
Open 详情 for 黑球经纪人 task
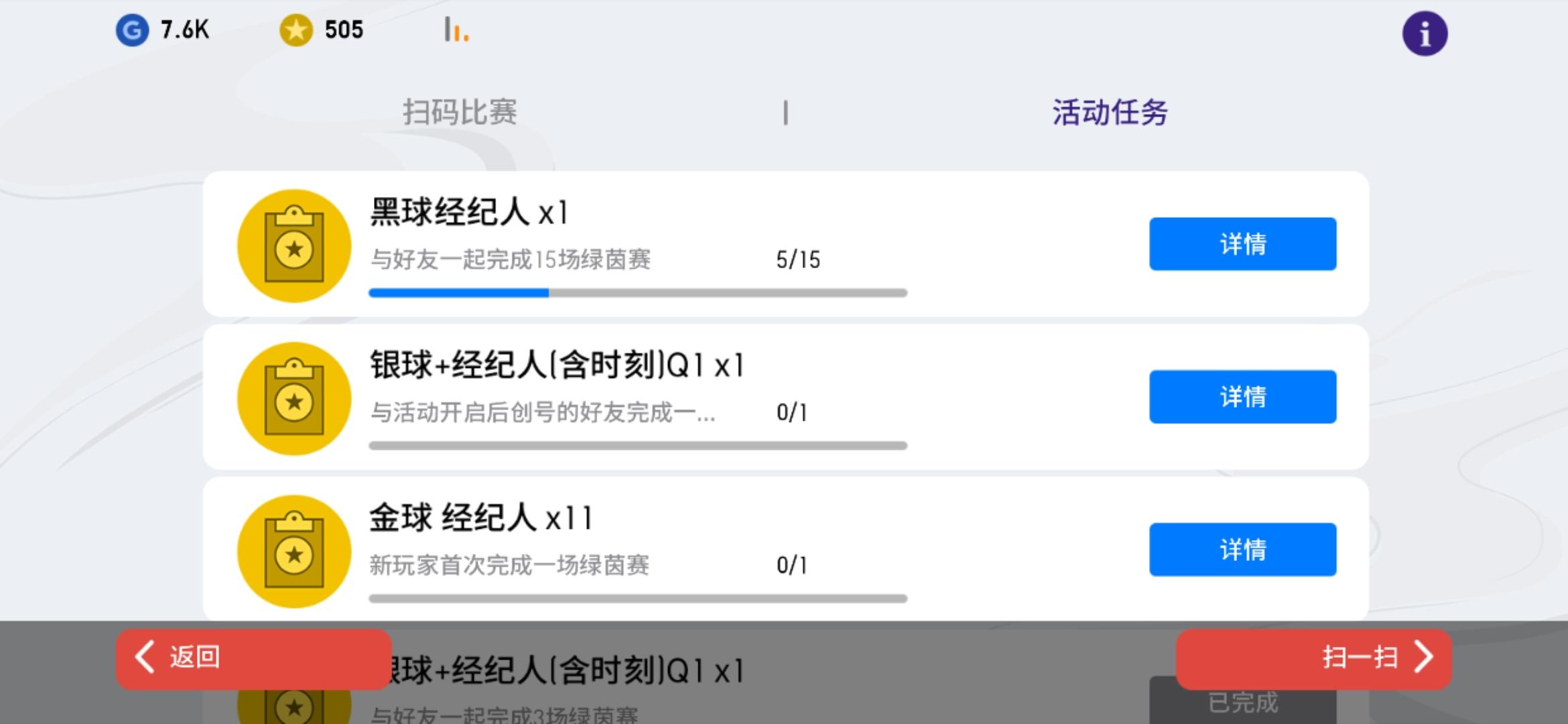click(x=1243, y=244)
